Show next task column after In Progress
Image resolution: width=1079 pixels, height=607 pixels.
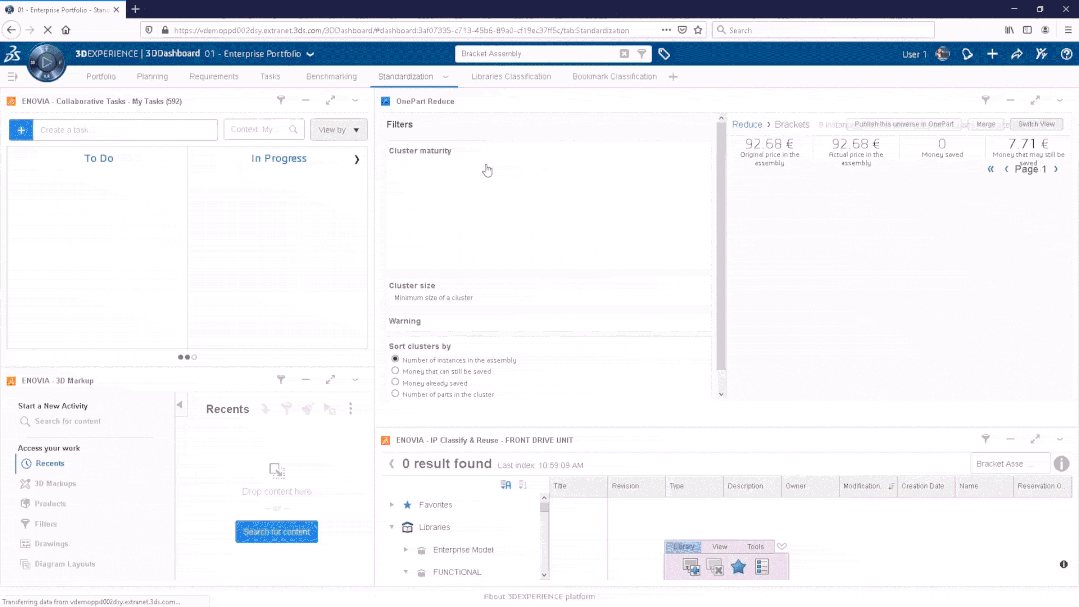[356, 159]
